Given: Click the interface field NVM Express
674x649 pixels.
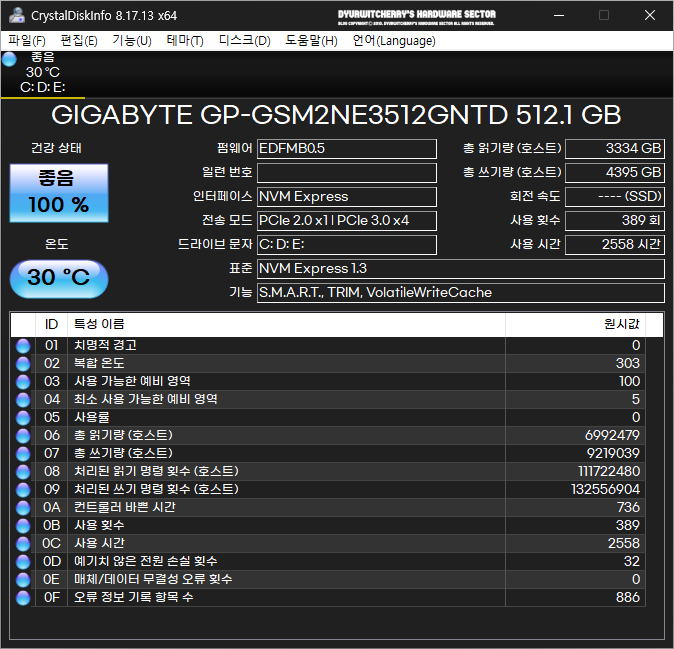Looking at the screenshot, I should 346,197.
